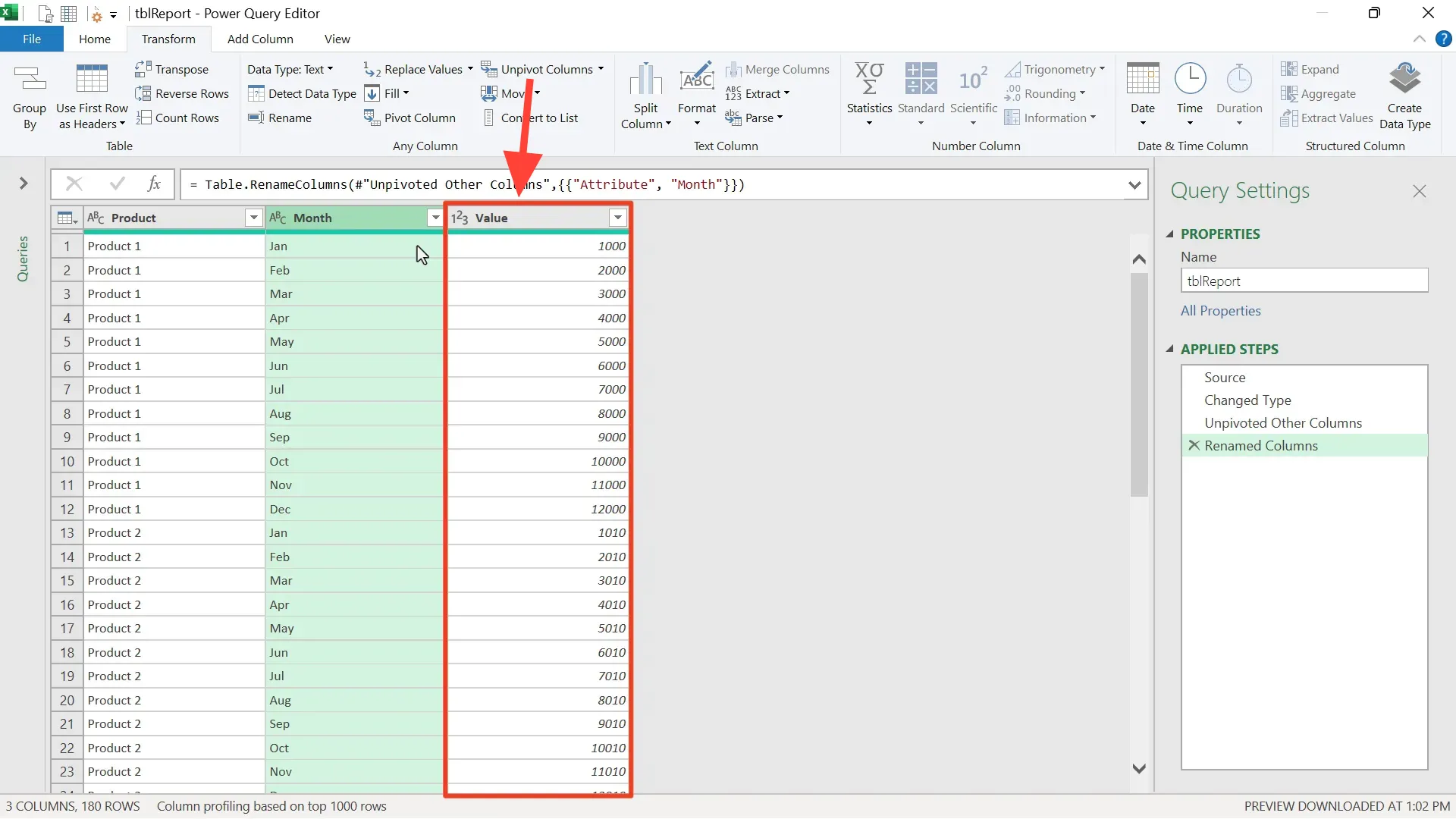This screenshot has height=819, width=1456.
Task: Open the Date column tool
Action: pos(1143,80)
